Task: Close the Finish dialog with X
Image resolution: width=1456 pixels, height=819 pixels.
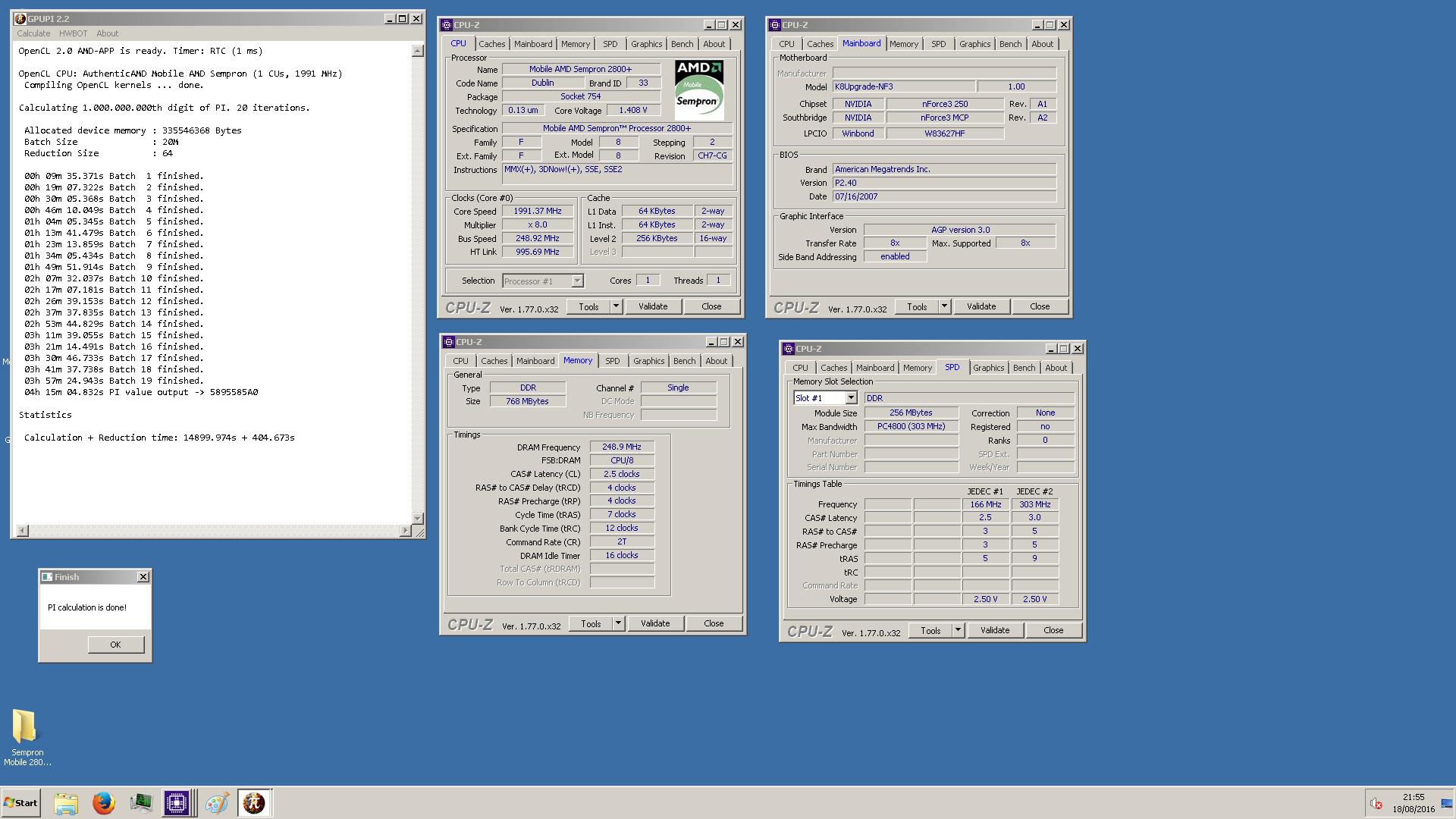Action: (143, 577)
